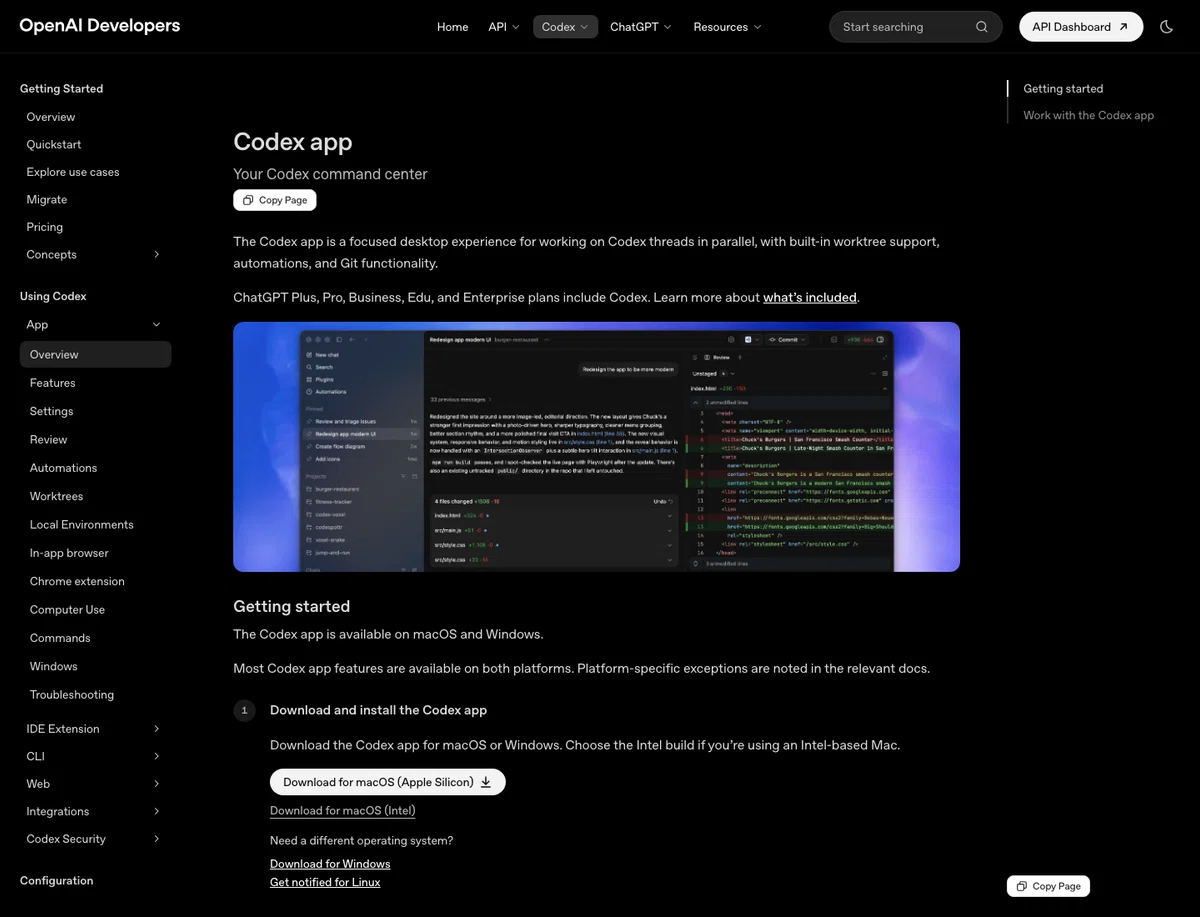
Task: Click the Configuration sidebar heading
Action: point(56,881)
